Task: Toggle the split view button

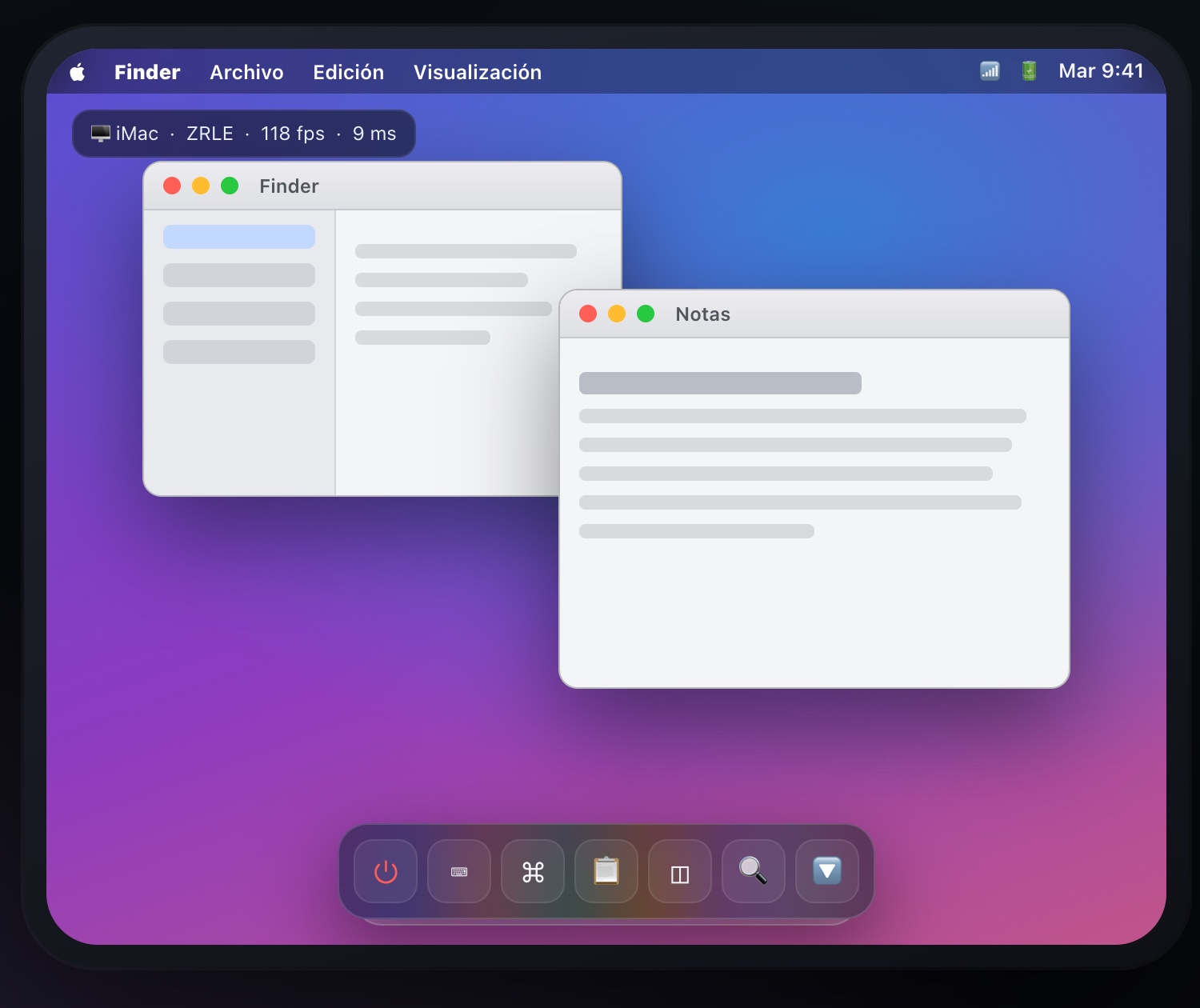Action: (680, 871)
